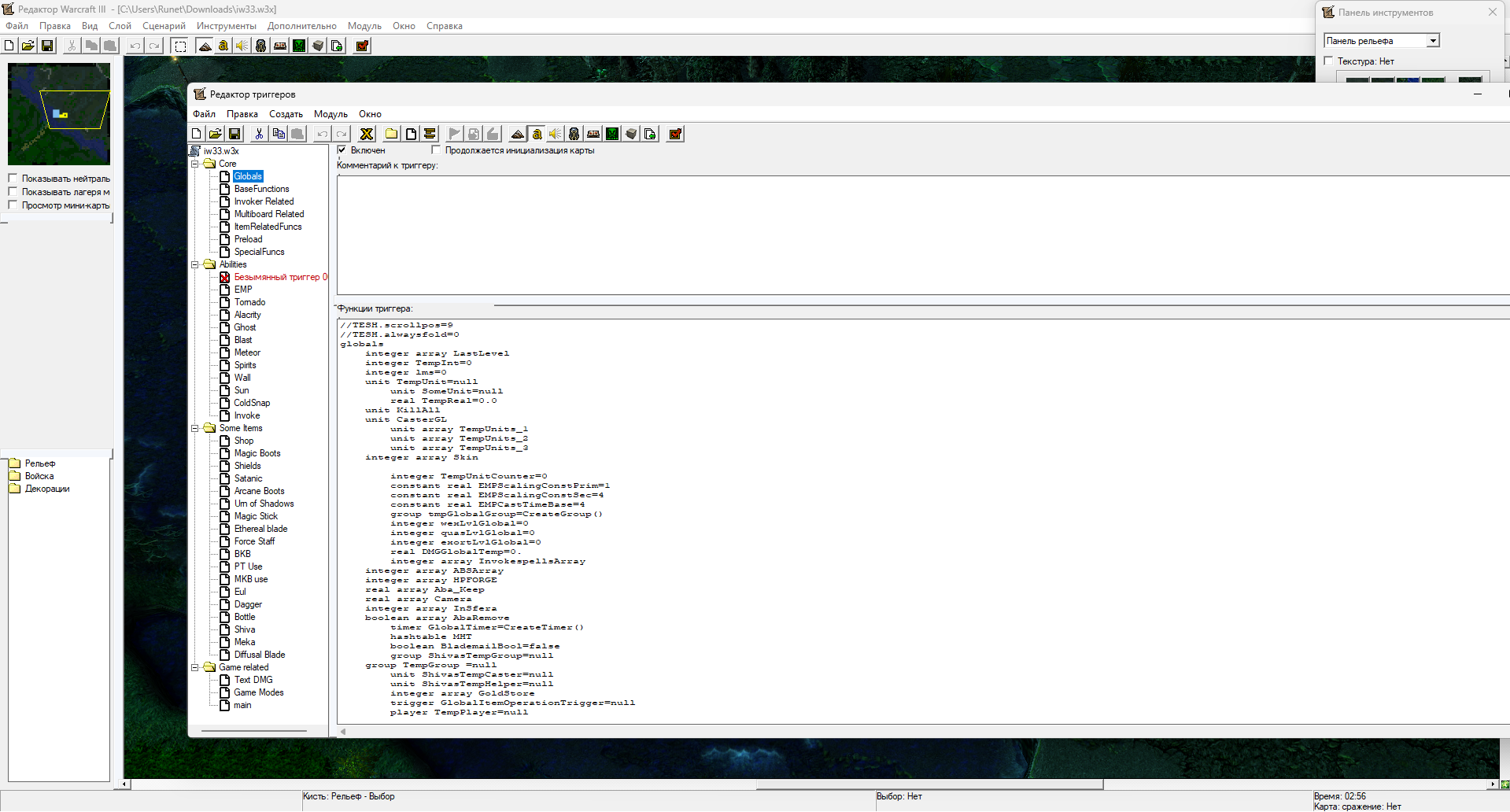Click New map icon in main editor toolbar

click(x=9, y=46)
